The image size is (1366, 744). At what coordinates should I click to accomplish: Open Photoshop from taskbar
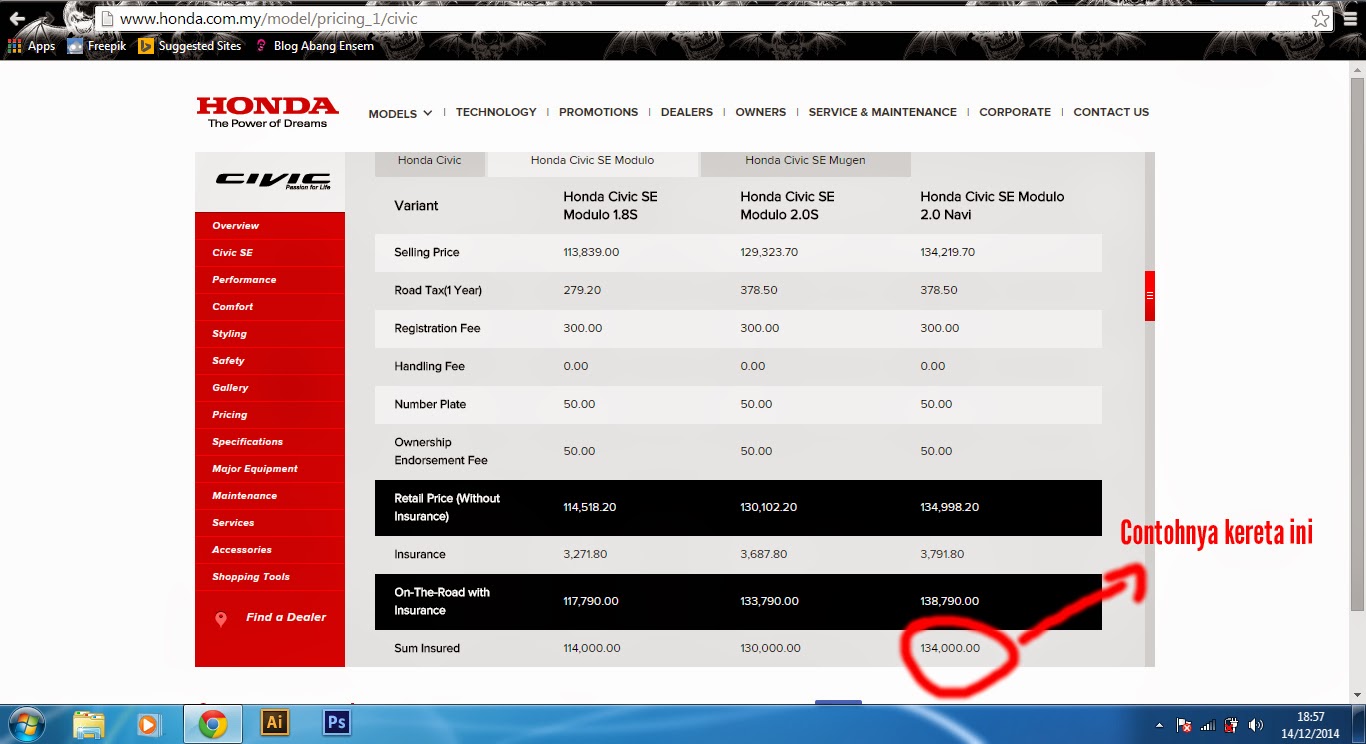(337, 722)
